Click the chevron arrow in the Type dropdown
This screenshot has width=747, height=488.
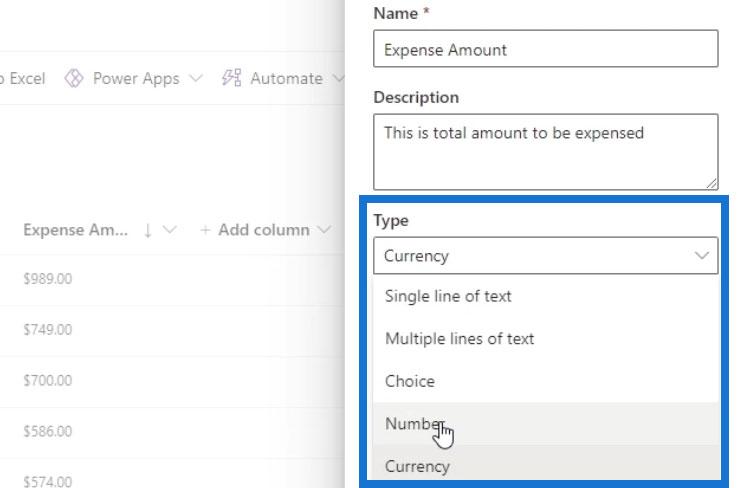[701, 256]
